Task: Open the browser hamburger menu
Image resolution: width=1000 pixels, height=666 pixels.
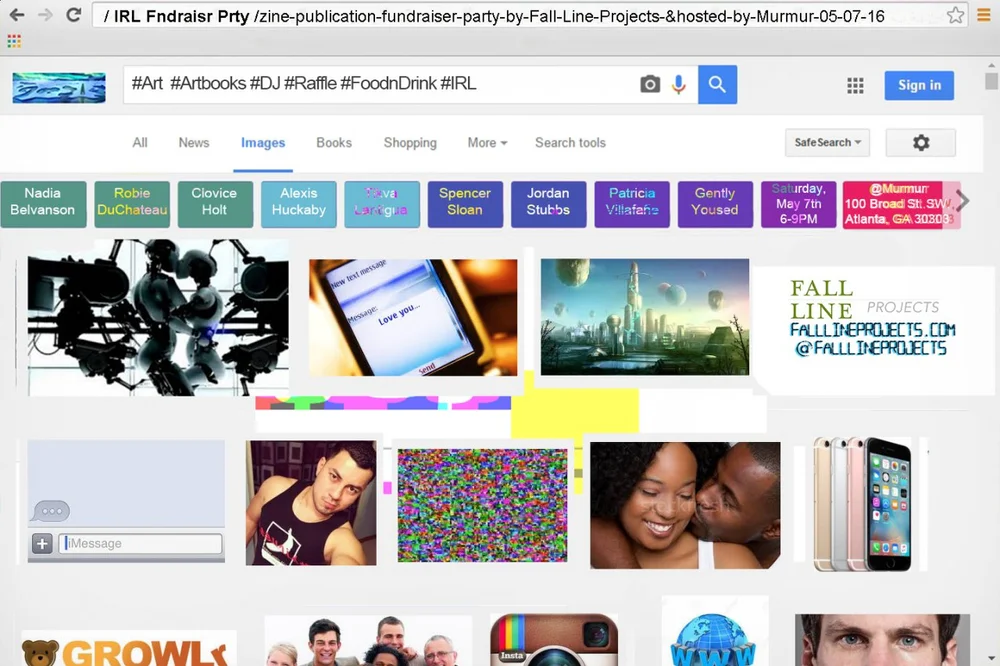Action: click(x=984, y=15)
